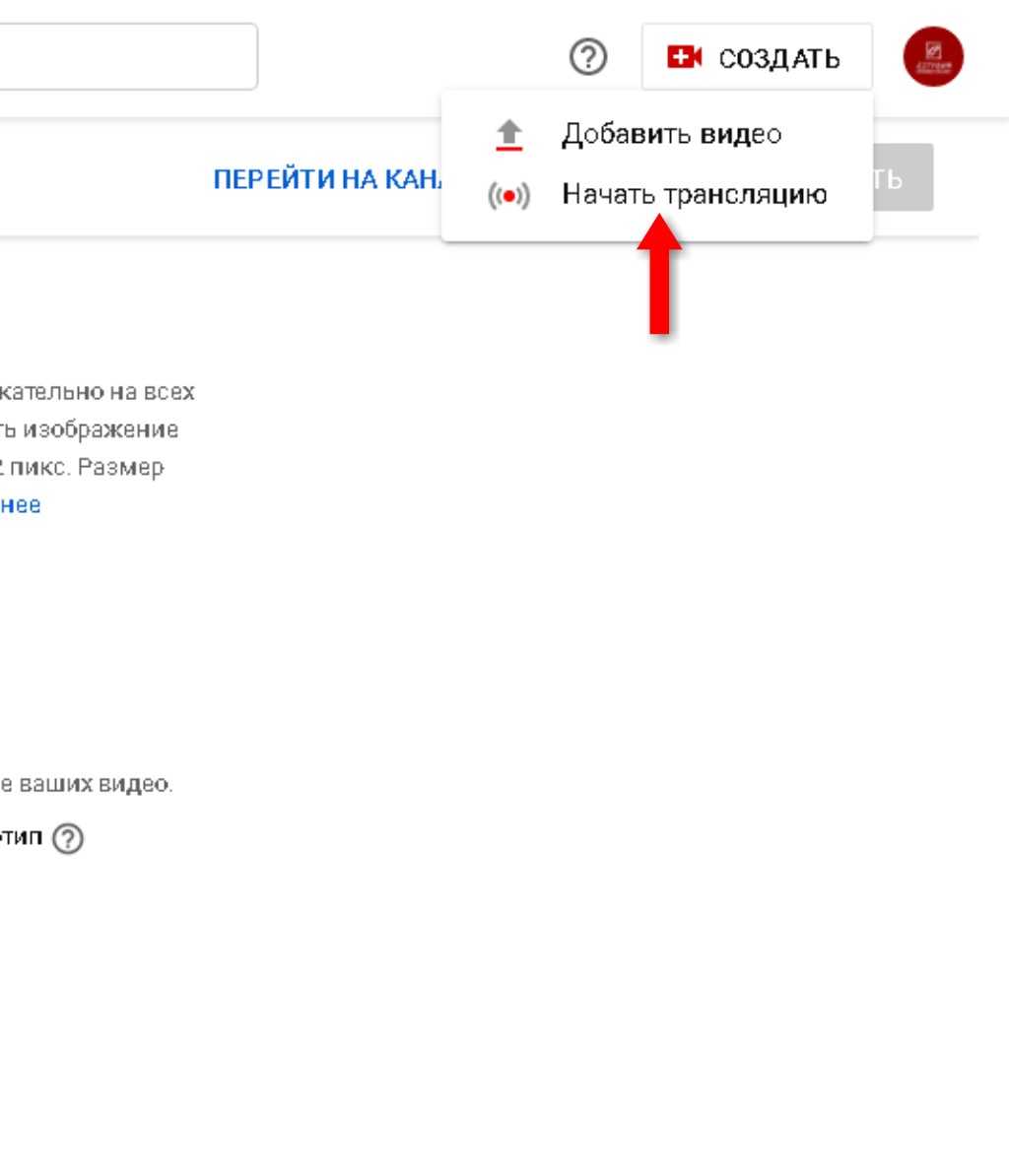Click the live broadcast icon beside Начать трансляцию
Image resolution: width=1009 pixels, height=1176 pixels.
click(x=508, y=196)
